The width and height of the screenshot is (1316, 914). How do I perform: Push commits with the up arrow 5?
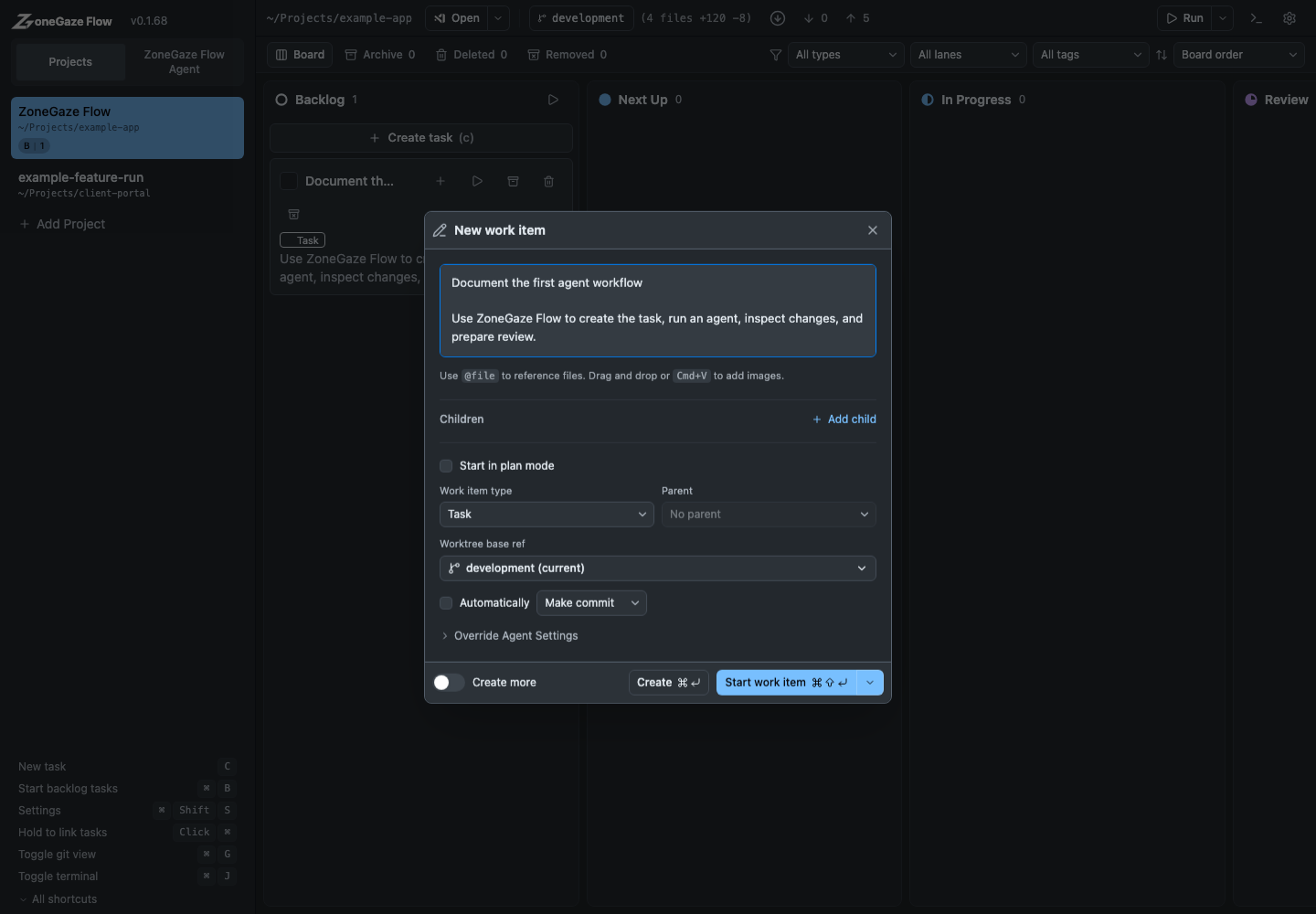point(857,18)
